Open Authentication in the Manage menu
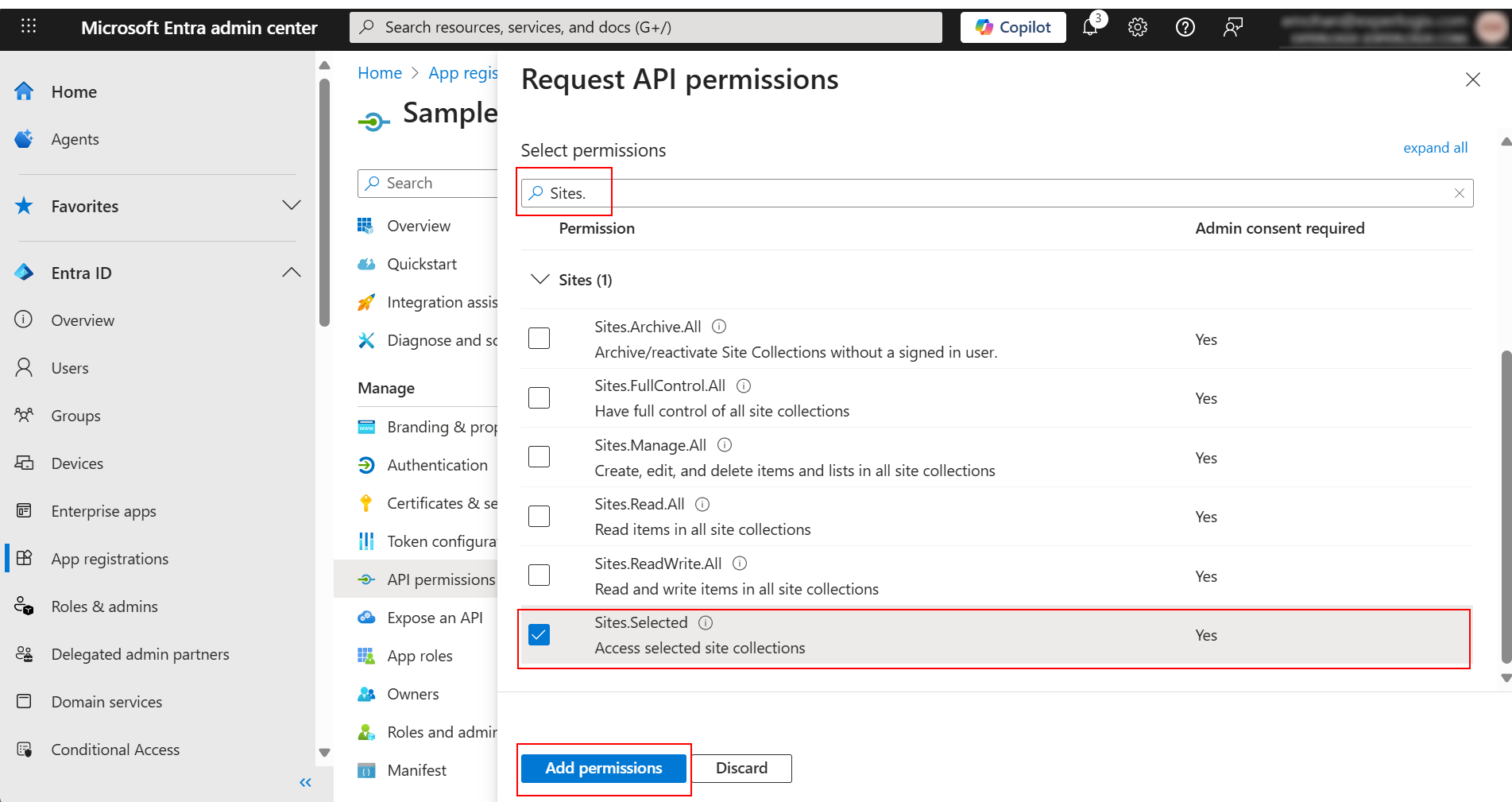This screenshot has width=1512, height=802. point(437,465)
